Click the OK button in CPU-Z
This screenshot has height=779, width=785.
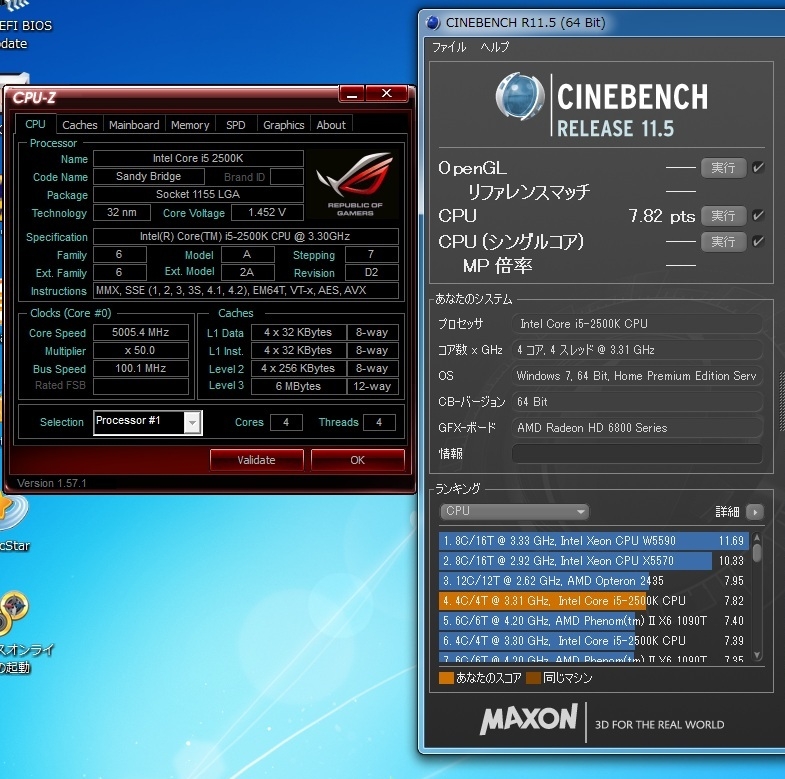point(357,460)
